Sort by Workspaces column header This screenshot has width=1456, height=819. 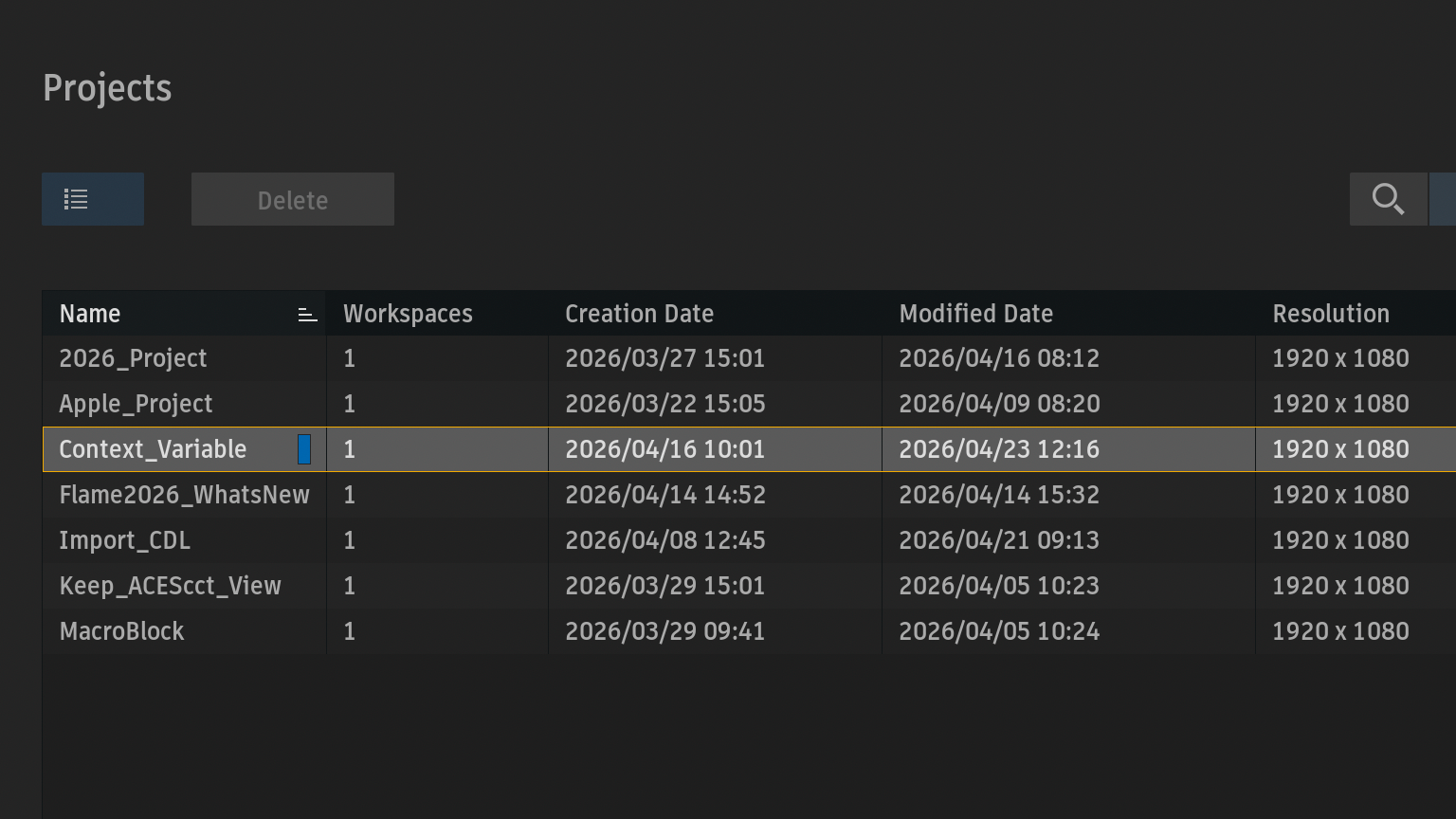pyautogui.click(x=408, y=314)
